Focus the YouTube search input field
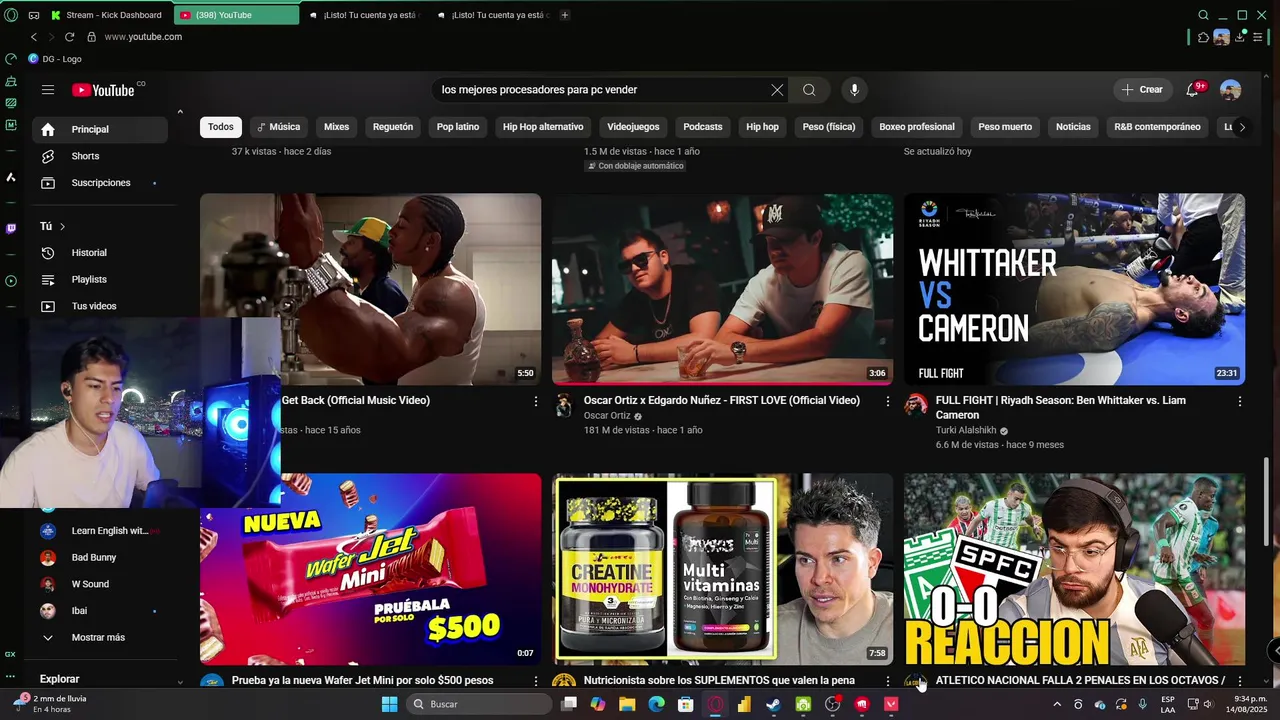 [x=602, y=90]
